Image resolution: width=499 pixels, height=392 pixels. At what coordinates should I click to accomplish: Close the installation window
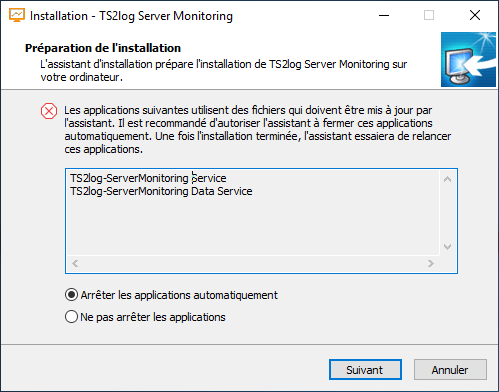click(x=475, y=15)
